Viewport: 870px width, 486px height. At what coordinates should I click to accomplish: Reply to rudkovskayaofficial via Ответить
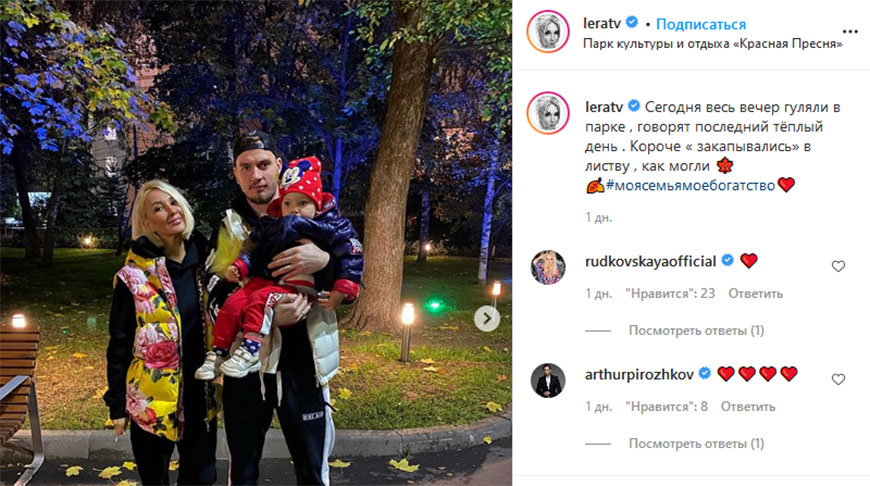(x=755, y=293)
